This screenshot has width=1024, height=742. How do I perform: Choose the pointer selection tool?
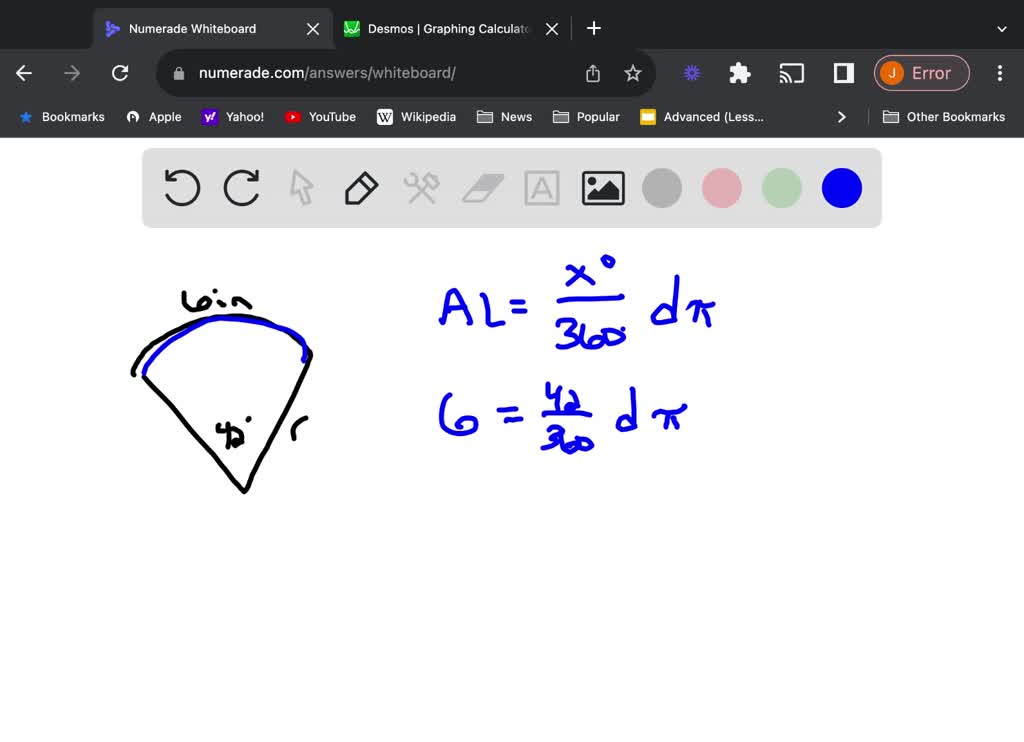(301, 187)
